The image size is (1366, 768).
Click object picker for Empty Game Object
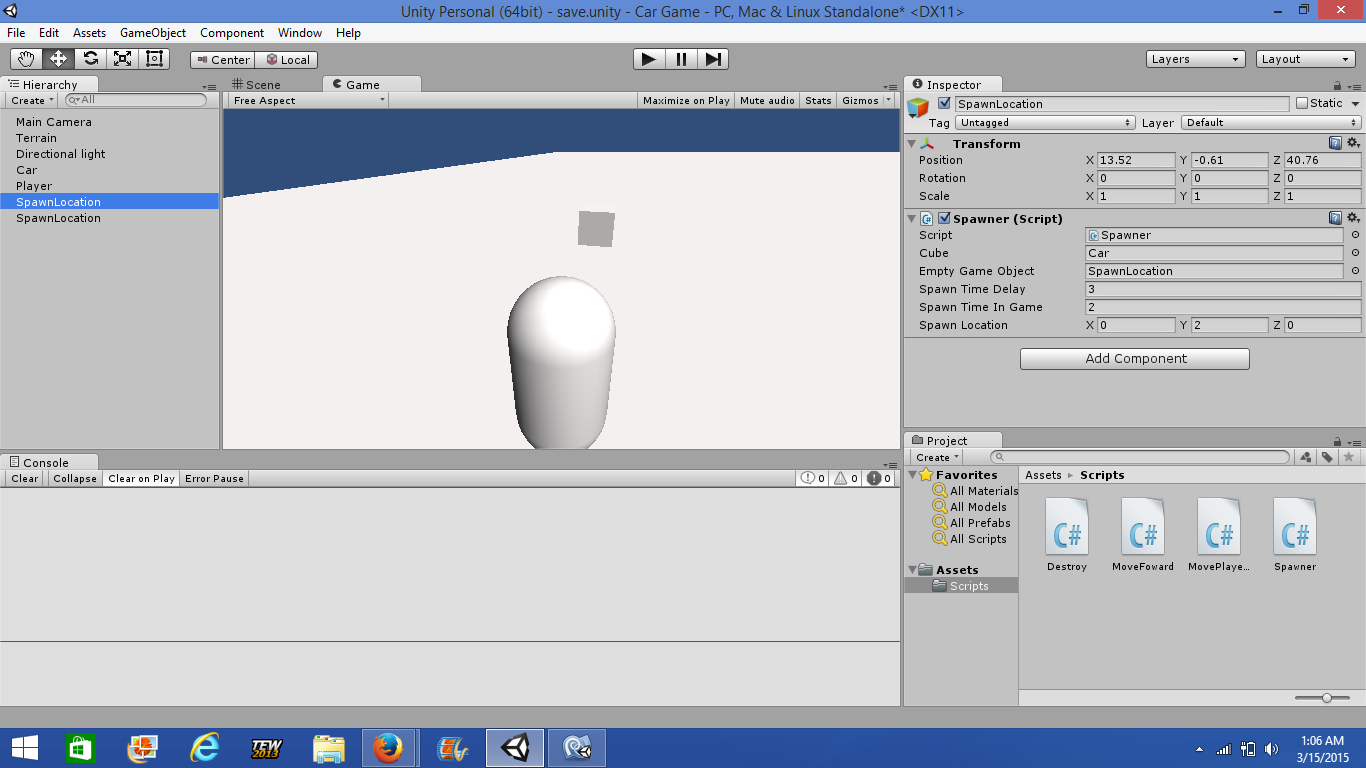1355,271
